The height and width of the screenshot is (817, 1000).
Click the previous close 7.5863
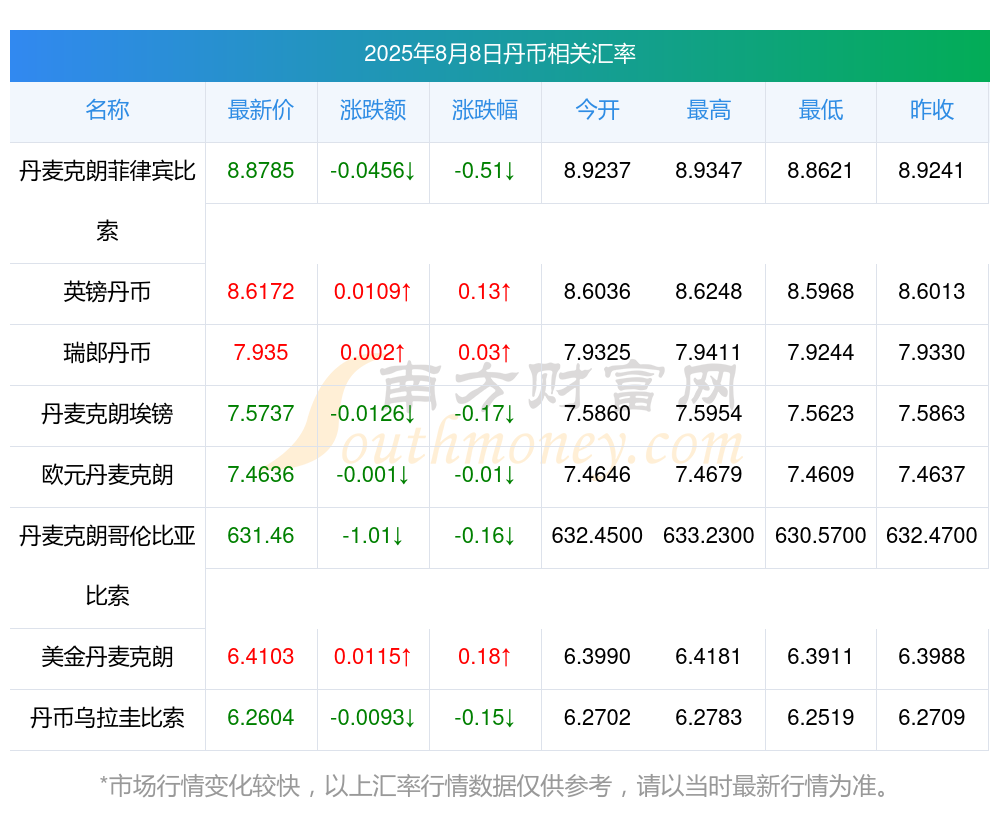(x=932, y=414)
